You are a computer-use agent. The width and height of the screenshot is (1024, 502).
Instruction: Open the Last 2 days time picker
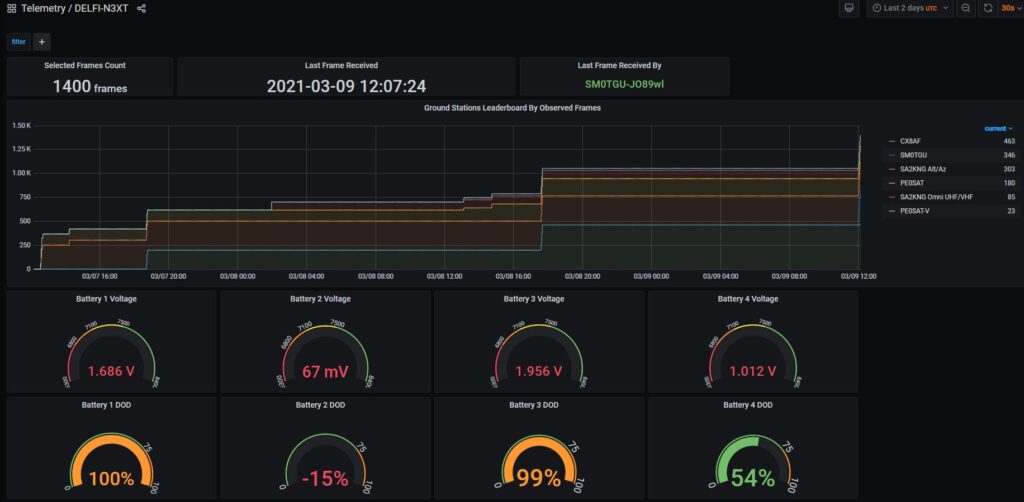(910, 8)
